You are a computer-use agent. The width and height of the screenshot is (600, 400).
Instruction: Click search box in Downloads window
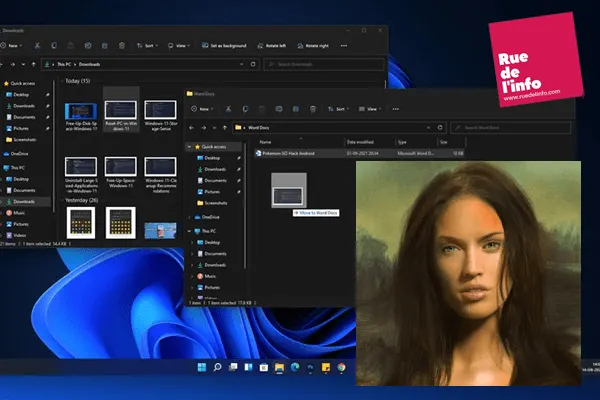pyautogui.click(x=324, y=64)
